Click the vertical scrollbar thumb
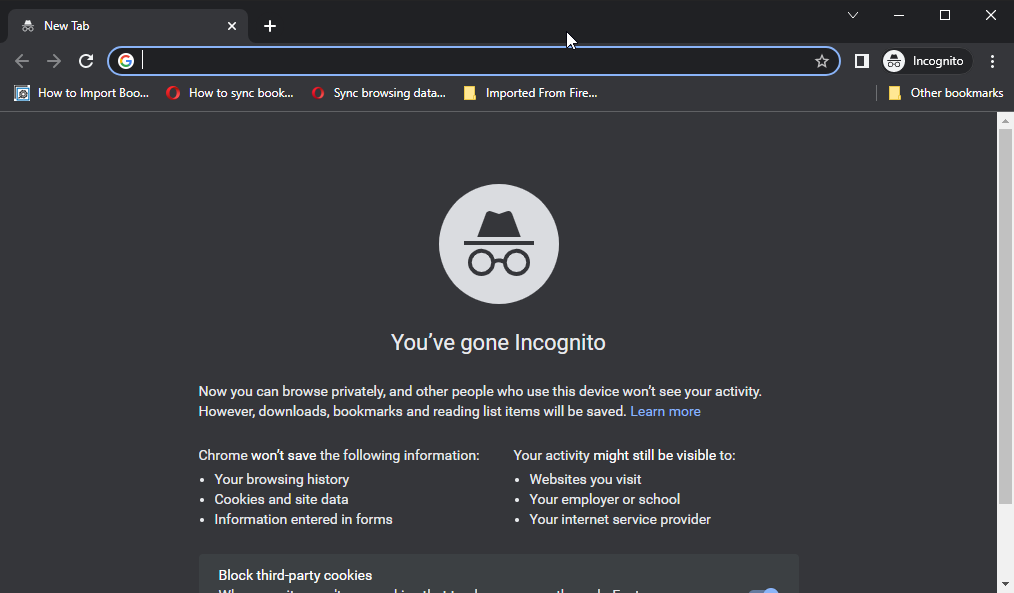The height and width of the screenshot is (593, 1014). coord(1005,316)
